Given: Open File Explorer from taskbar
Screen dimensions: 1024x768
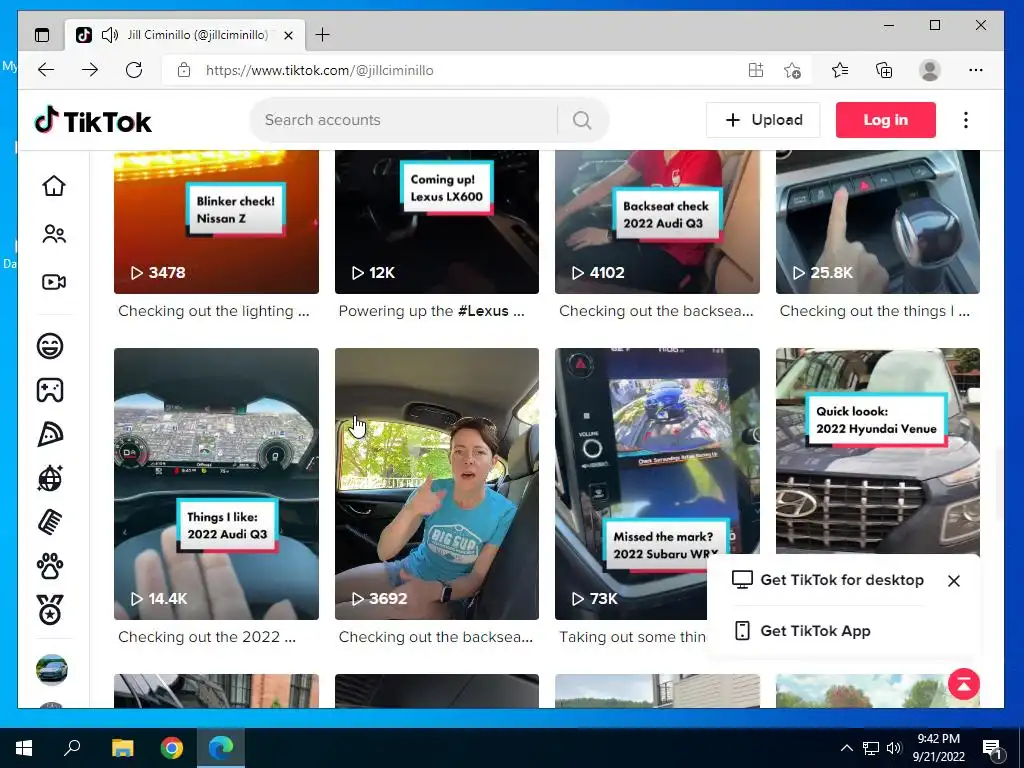Looking at the screenshot, I should (122, 748).
